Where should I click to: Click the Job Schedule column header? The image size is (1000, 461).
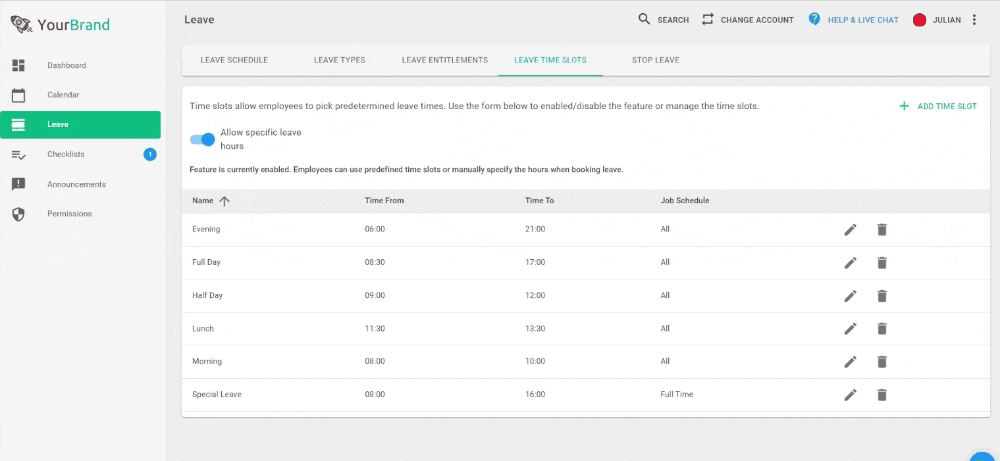pos(685,201)
